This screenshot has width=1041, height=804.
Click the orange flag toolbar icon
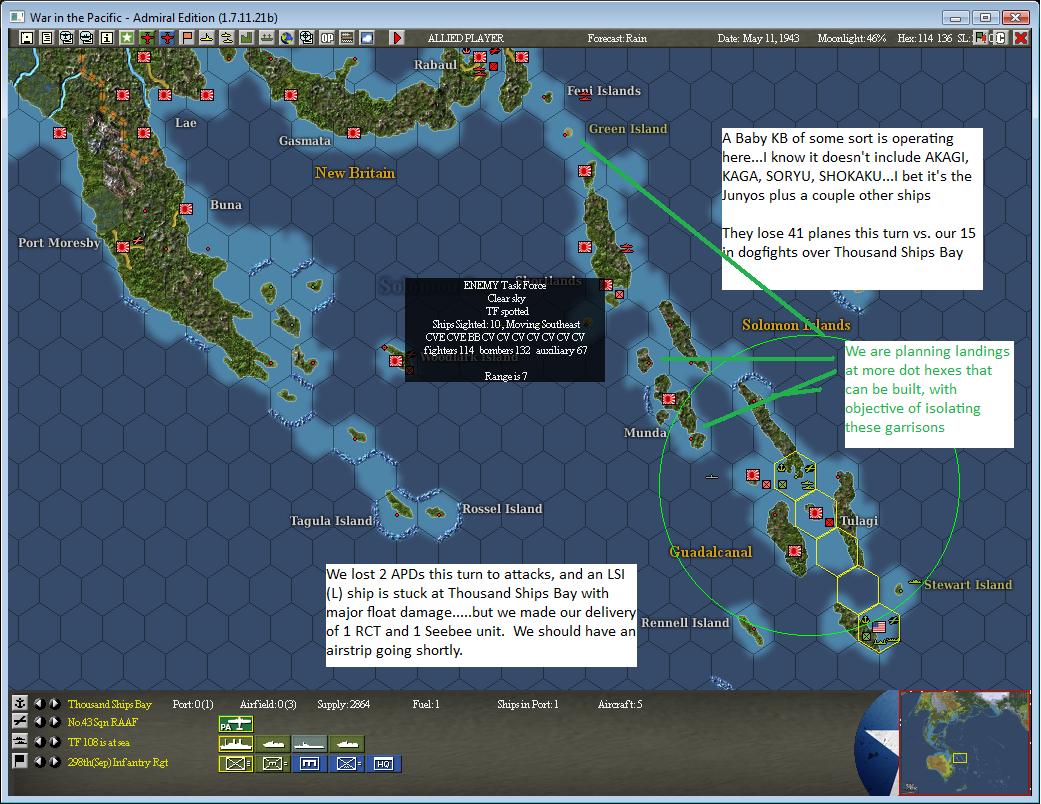[x=187, y=38]
